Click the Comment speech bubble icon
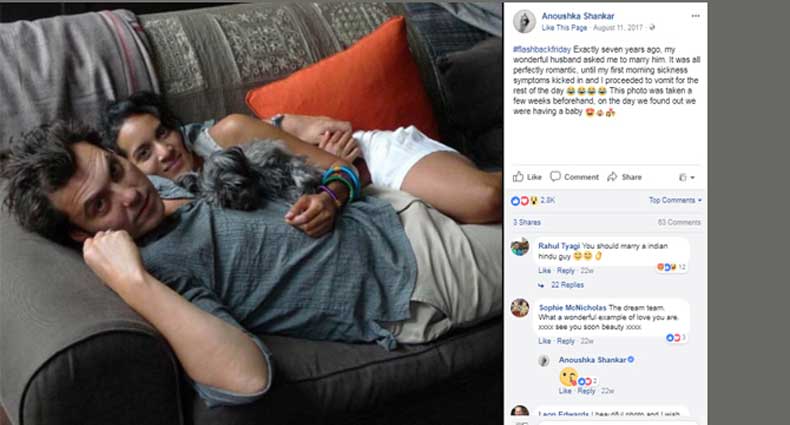790x425 pixels. click(x=555, y=176)
